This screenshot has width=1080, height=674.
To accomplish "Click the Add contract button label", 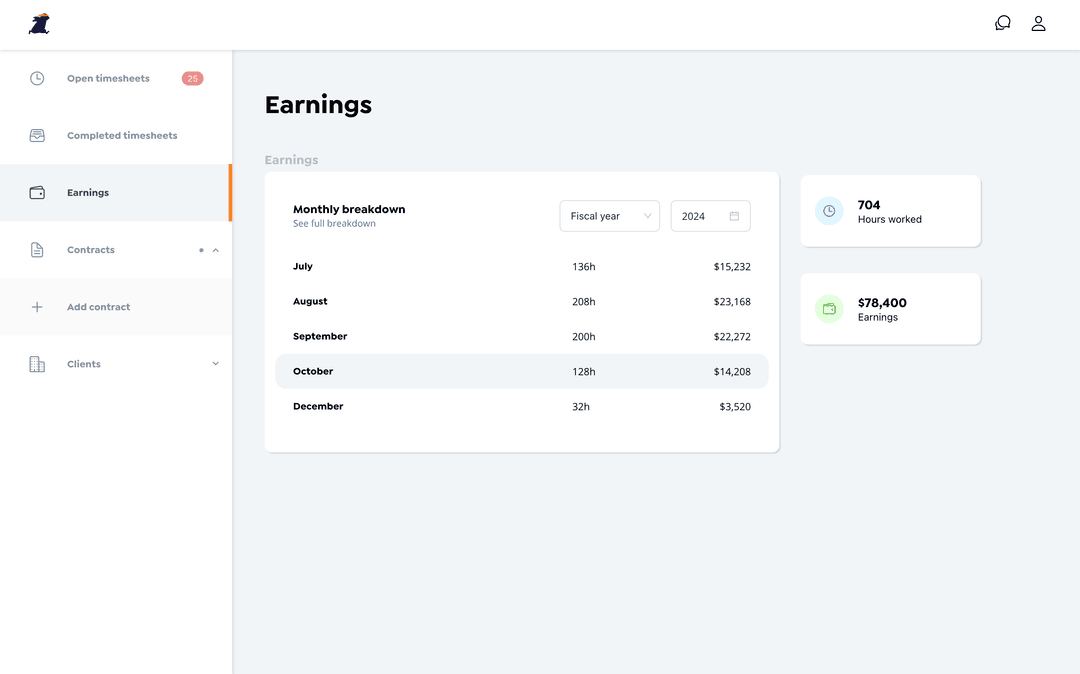I will point(99,307).
